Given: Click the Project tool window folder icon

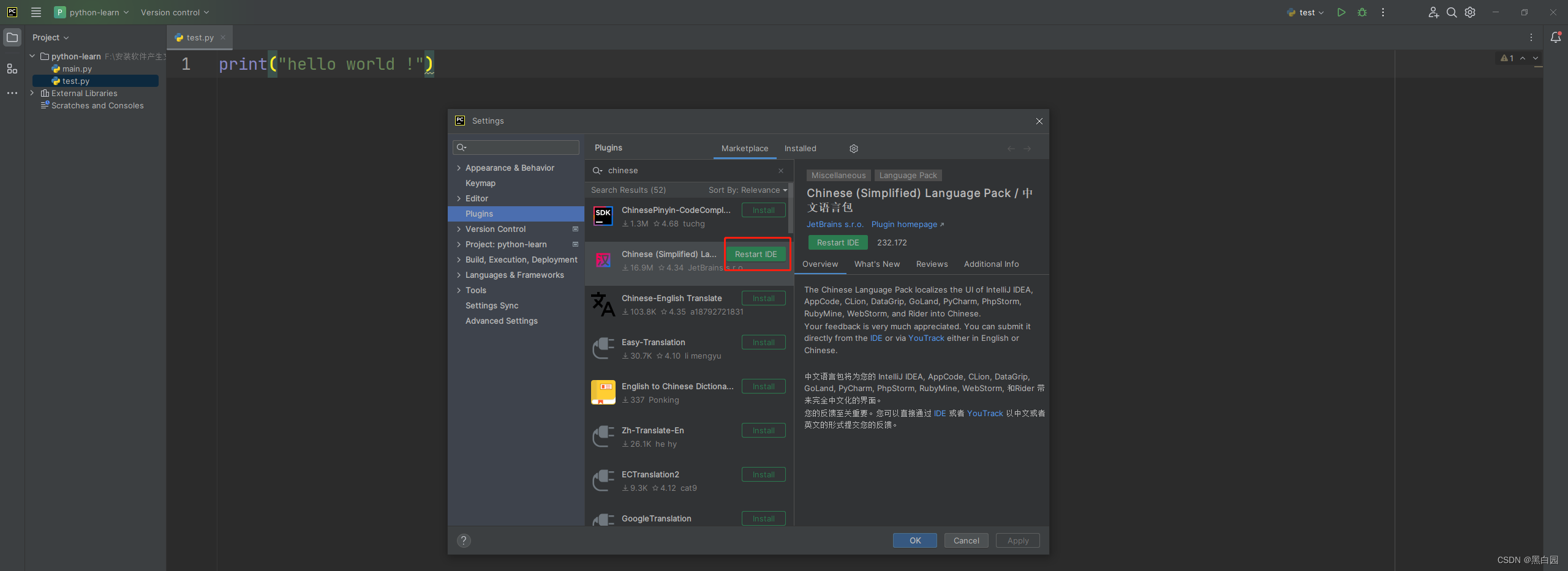Looking at the screenshot, I should coord(12,37).
